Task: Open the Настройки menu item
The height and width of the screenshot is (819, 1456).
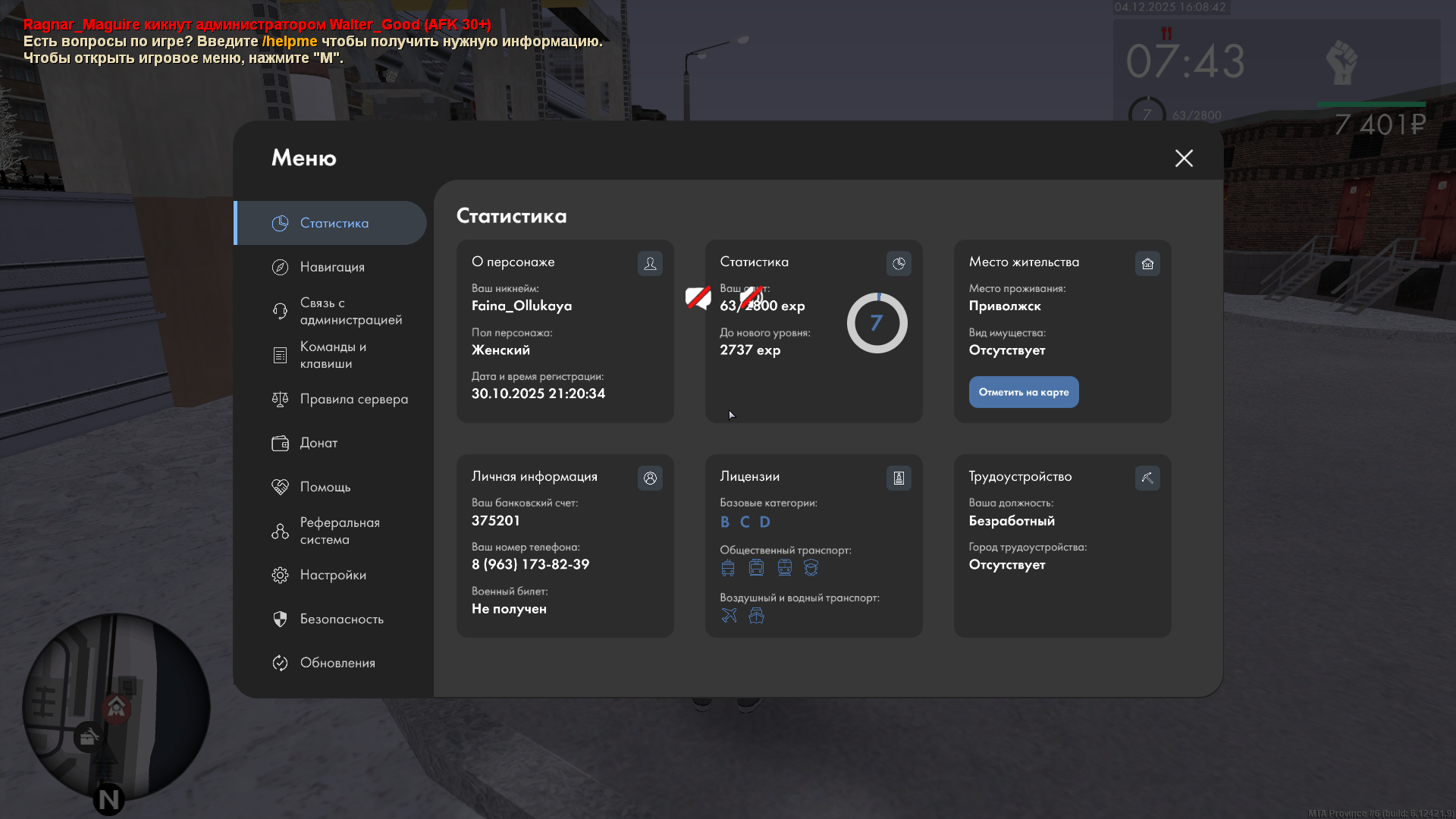Action: (332, 575)
